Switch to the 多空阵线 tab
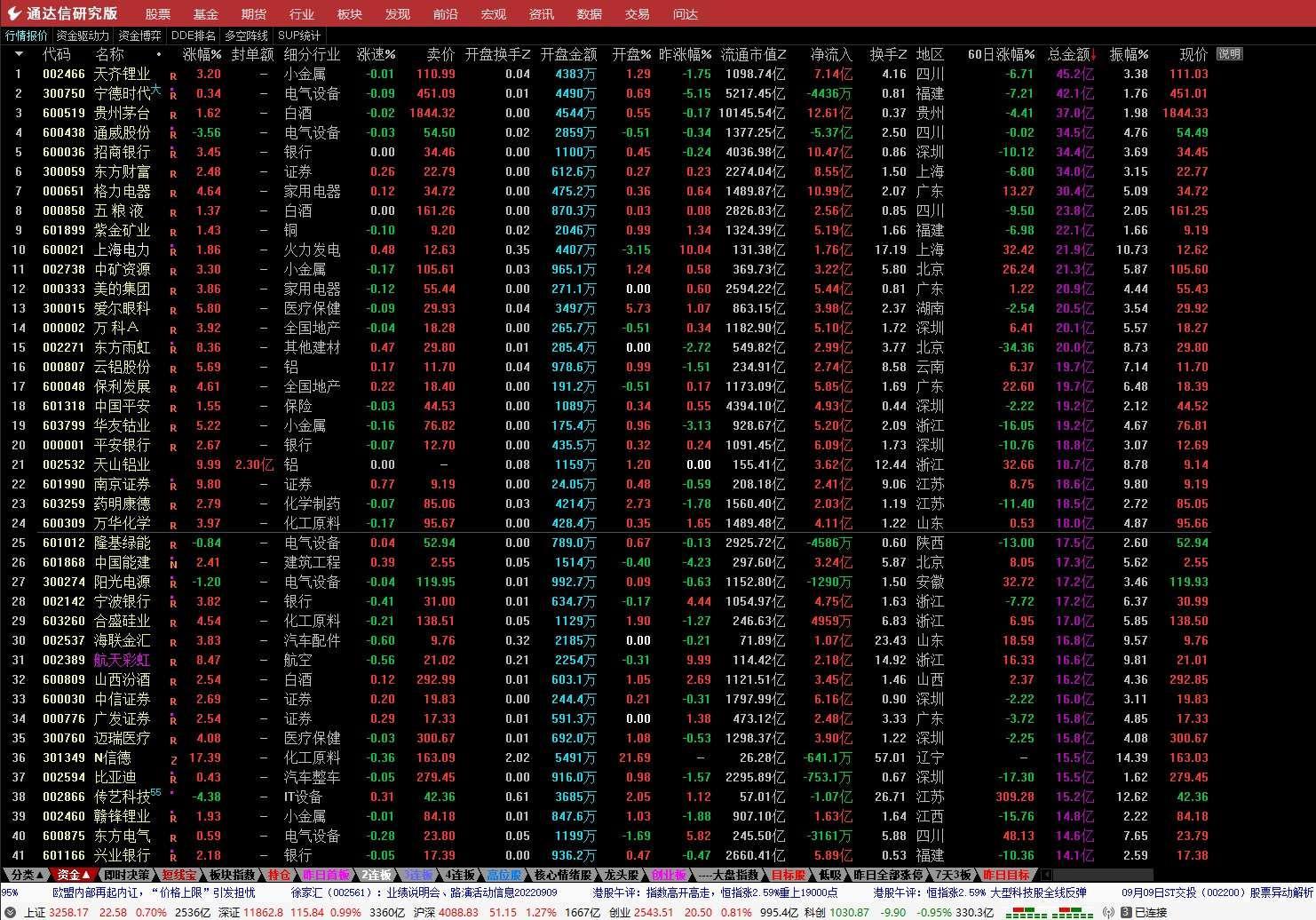1316x920 pixels. [x=246, y=36]
